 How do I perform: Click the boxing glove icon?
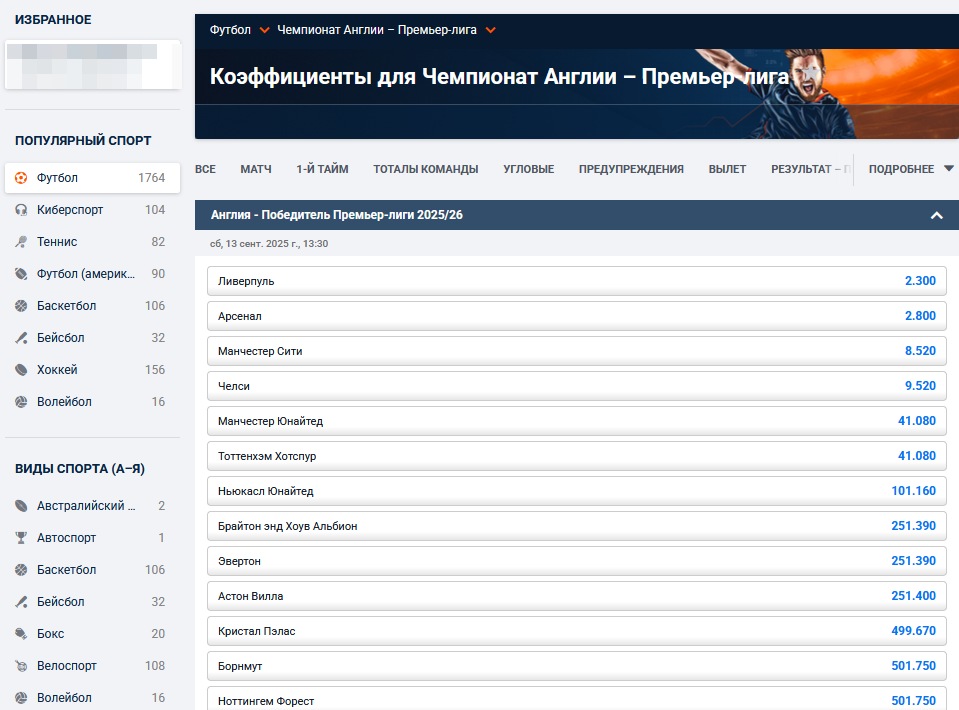tap(21, 634)
